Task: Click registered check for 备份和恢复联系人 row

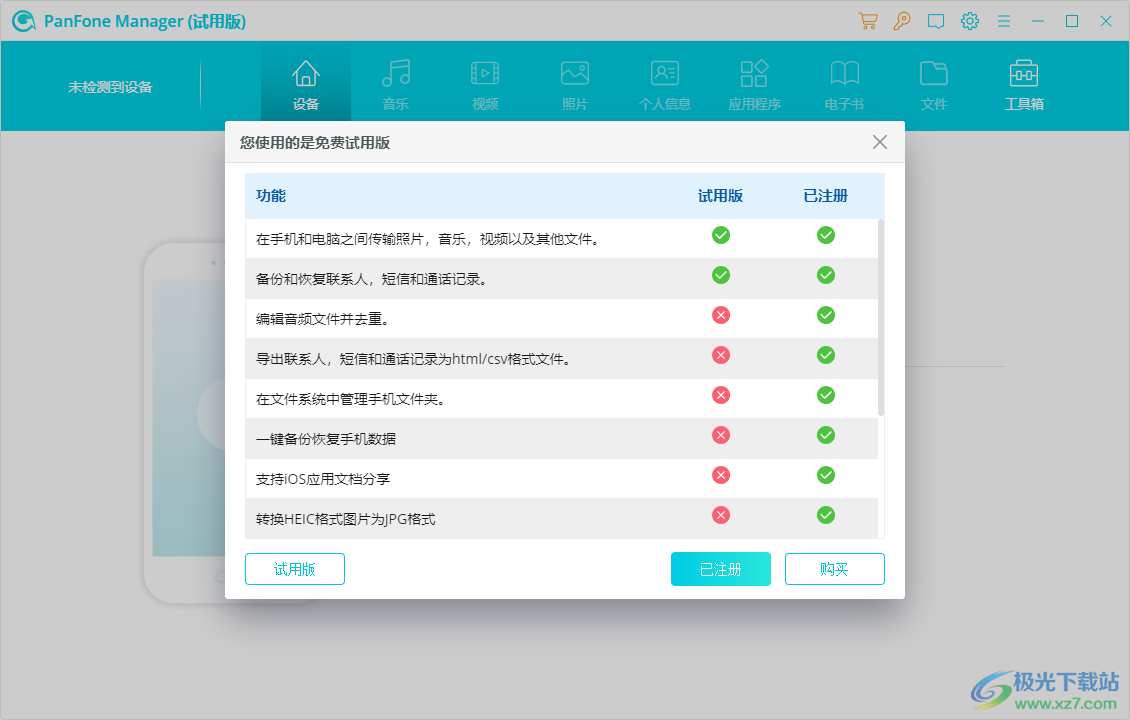Action: click(826, 275)
